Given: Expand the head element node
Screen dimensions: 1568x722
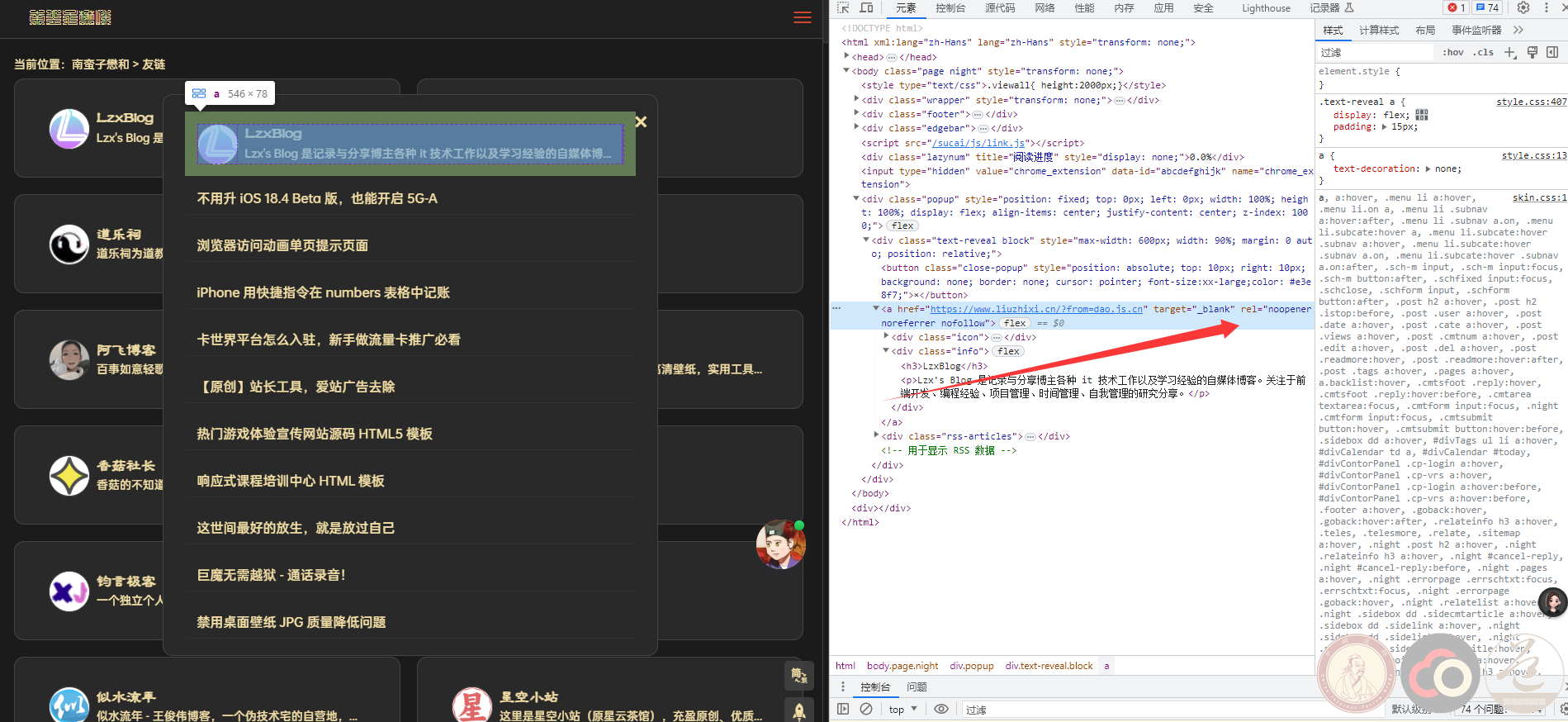Looking at the screenshot, I should (x=846, y=56).
